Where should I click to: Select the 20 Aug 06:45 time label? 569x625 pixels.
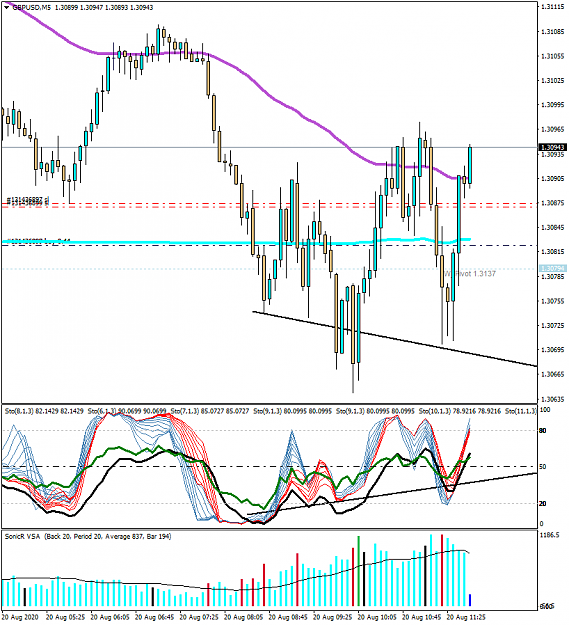[155, 617]
